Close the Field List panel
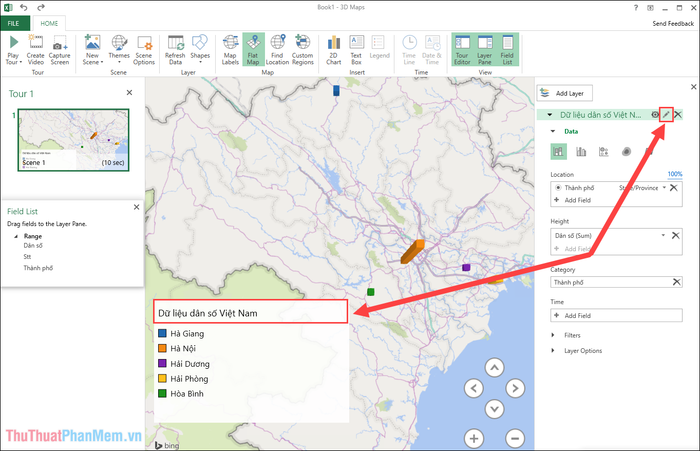Viewport: 700px width, 451px height. 137,207
